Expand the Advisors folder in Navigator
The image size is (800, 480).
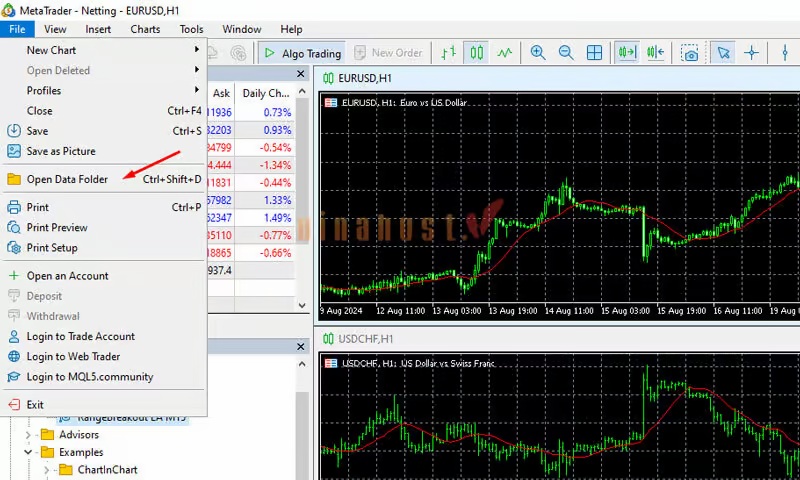tap(28, 435)
